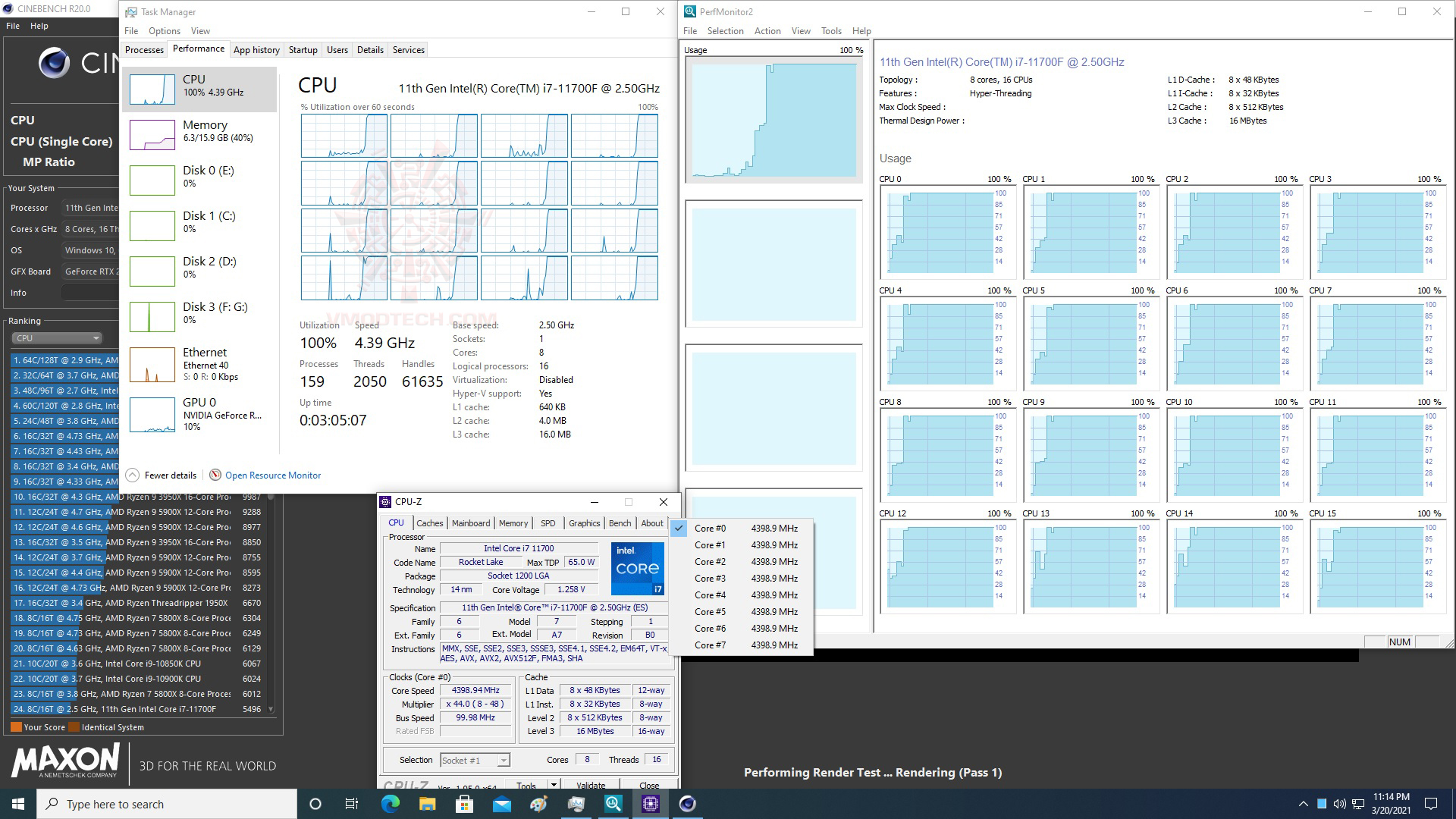
Task: Switch to the Startup tab
Action: [x=303, y=50]
